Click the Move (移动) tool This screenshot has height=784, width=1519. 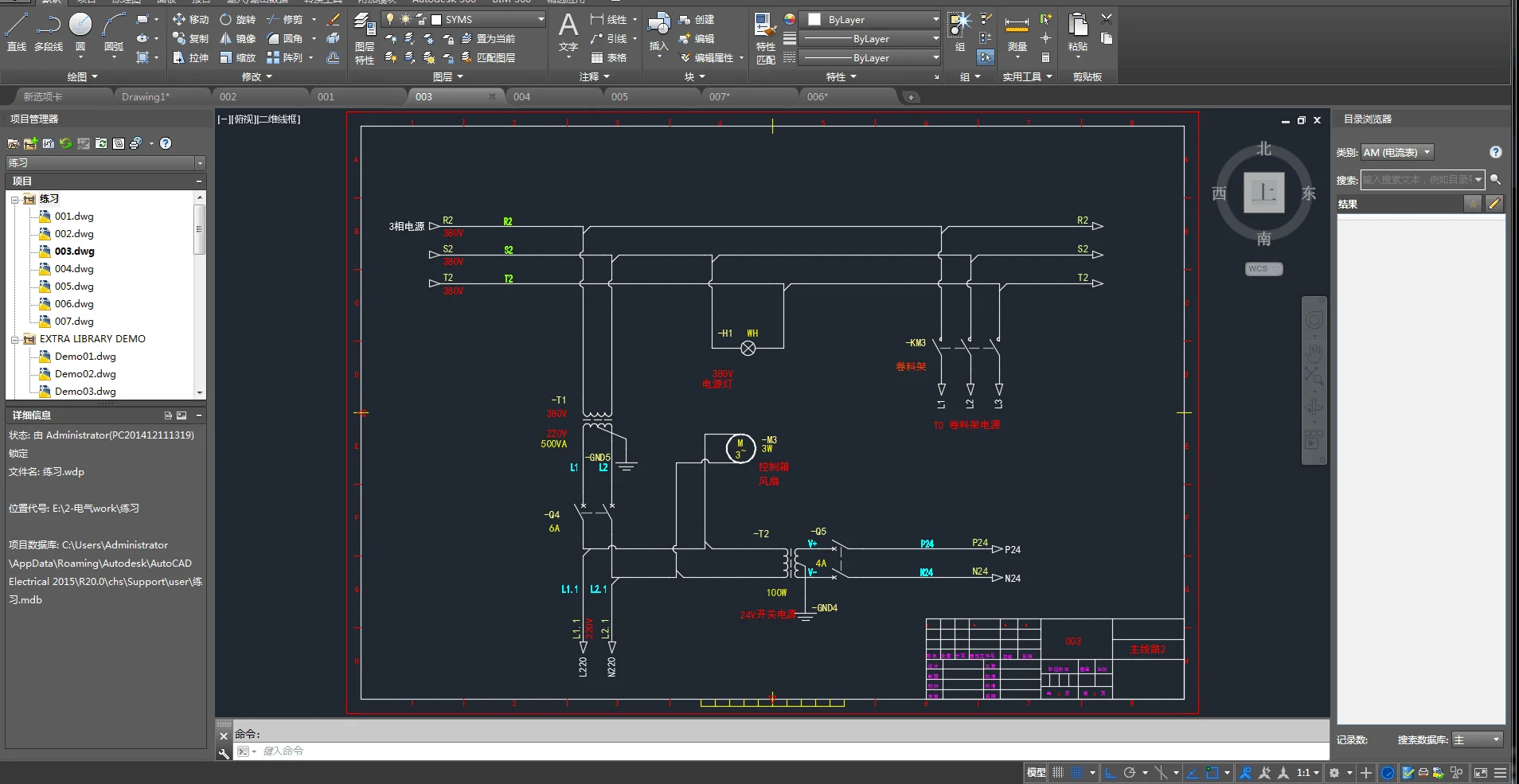coord(191,19)
